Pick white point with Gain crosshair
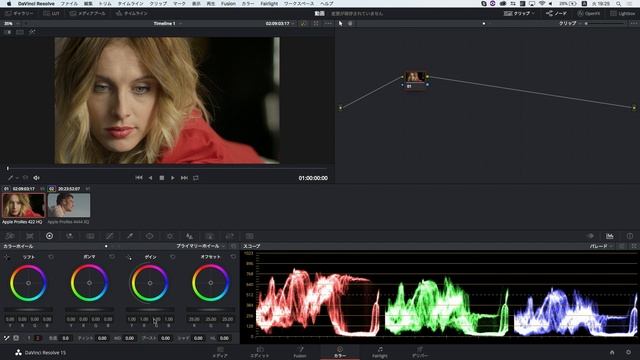This screenshot has width=640, height=360. (x=129, y=257)
